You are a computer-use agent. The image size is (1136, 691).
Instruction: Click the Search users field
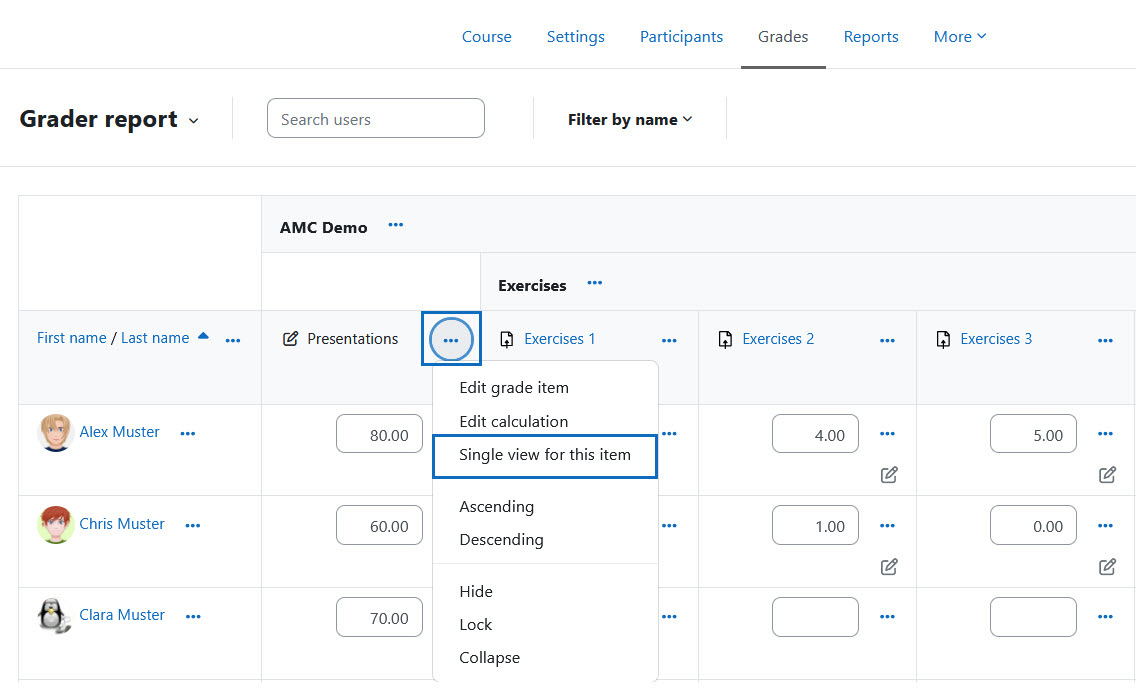click(376, 118)
